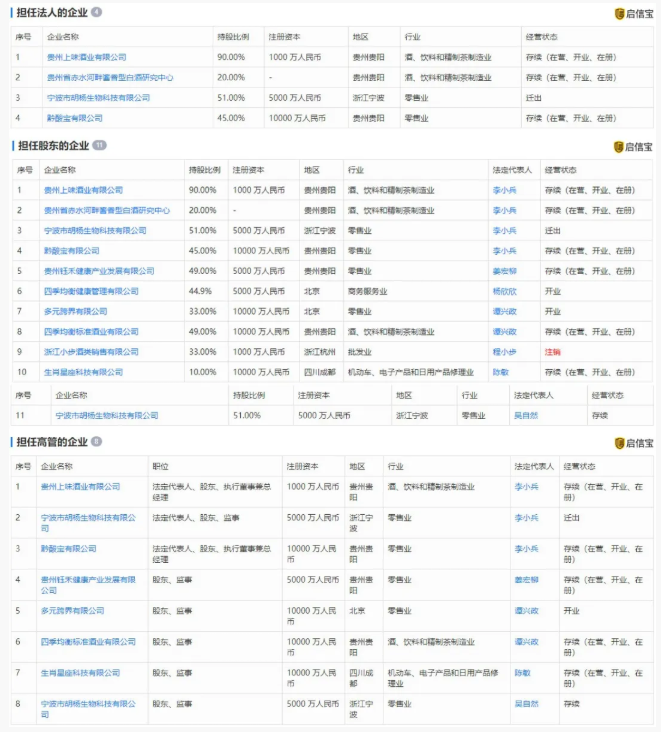The image size is (661, 732).
Task: Click the 迁出 status in 担任法人 table
Action: (534, 98)
